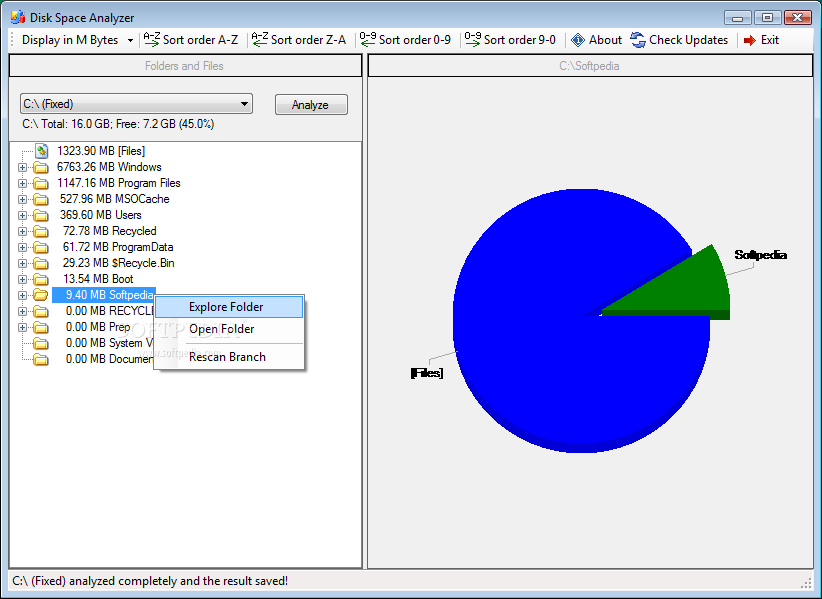The width and height of the screenshot is (822, 599).
Task: Click the Windows folder icon
Action: (40, 168)
